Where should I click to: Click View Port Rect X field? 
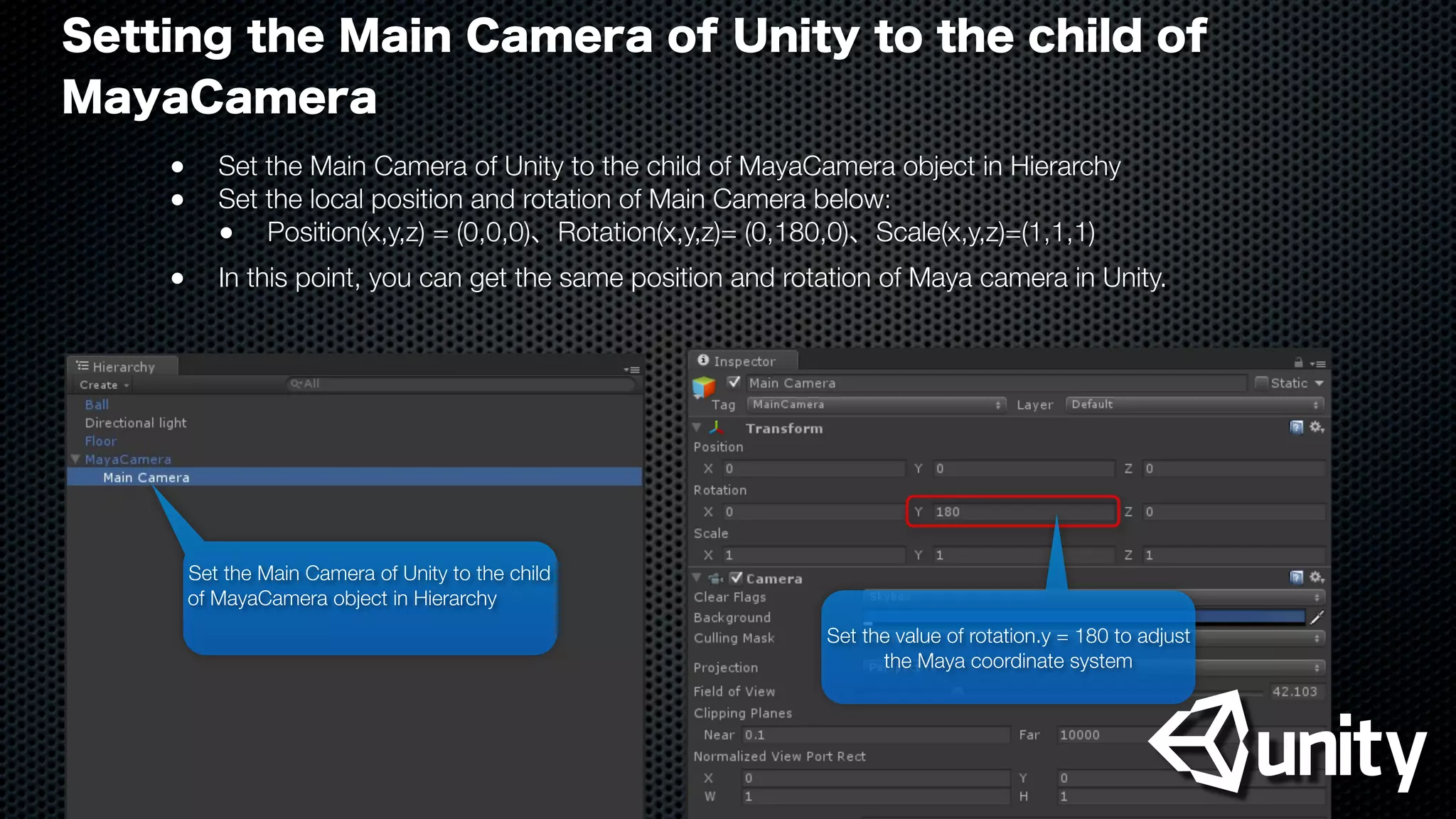[x=876, y=778]
